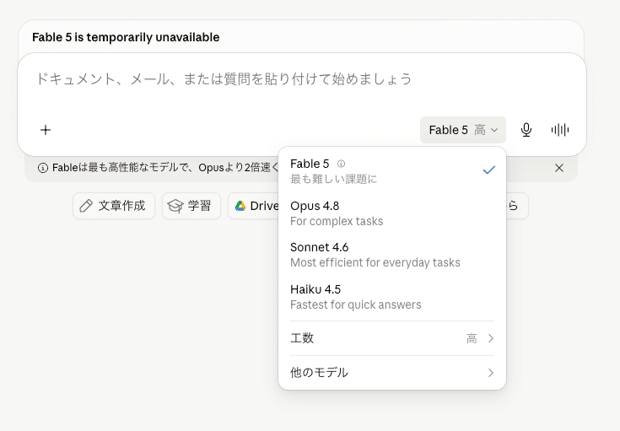Open voice mode waveform icon
620x431 pixels.
560,130
